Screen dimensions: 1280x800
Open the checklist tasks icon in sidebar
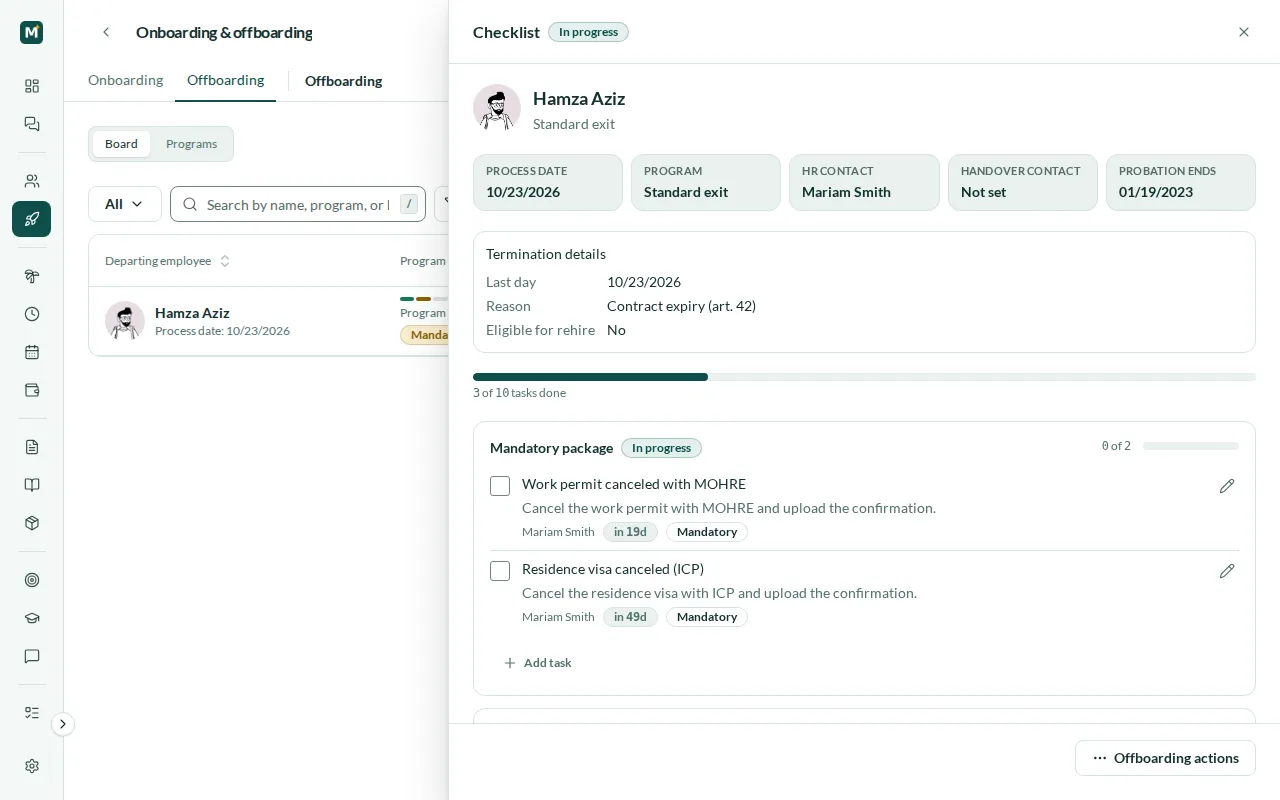[x=32, y=713]
